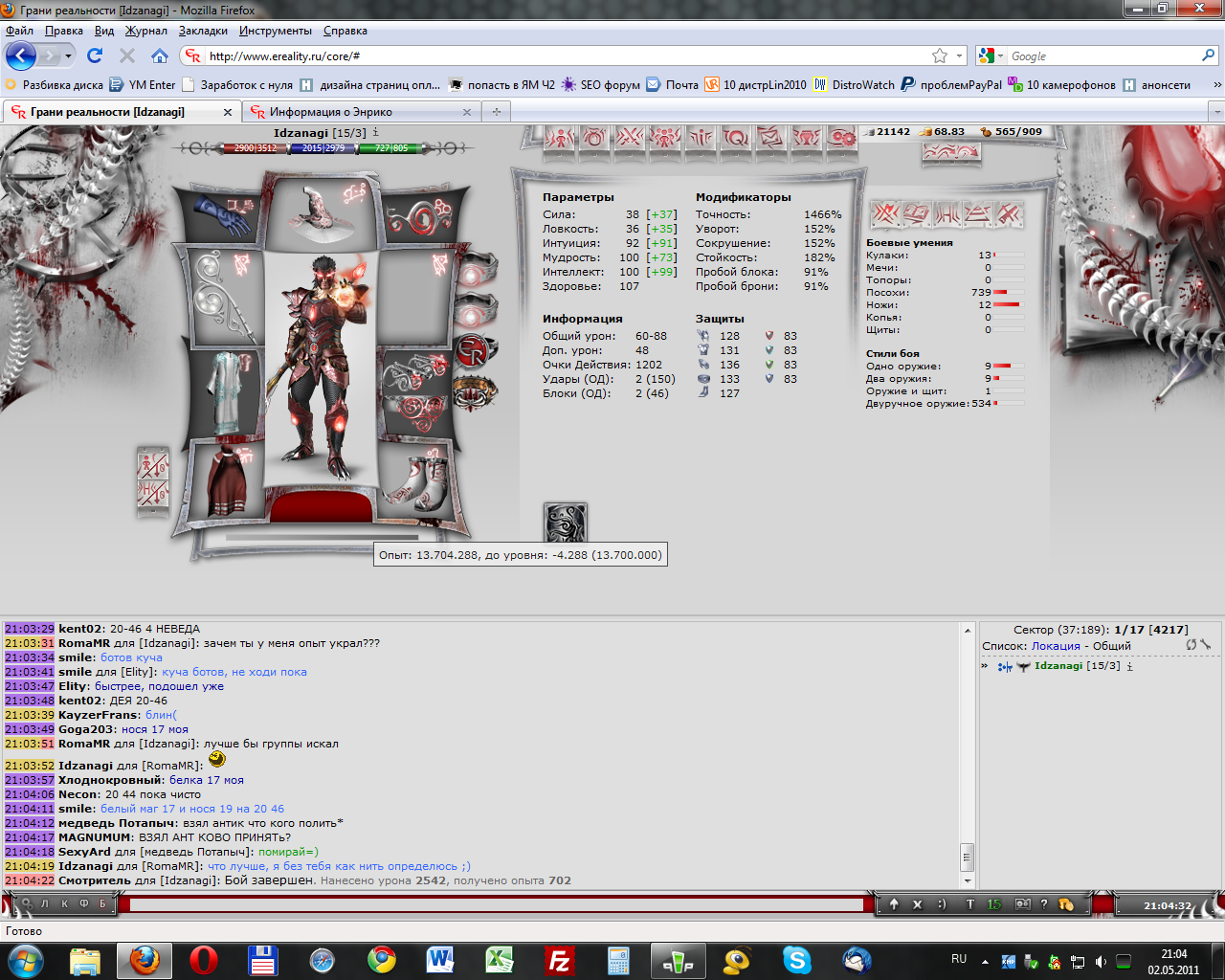
Task: Select the ER signet ring
Action: [474, 352]
